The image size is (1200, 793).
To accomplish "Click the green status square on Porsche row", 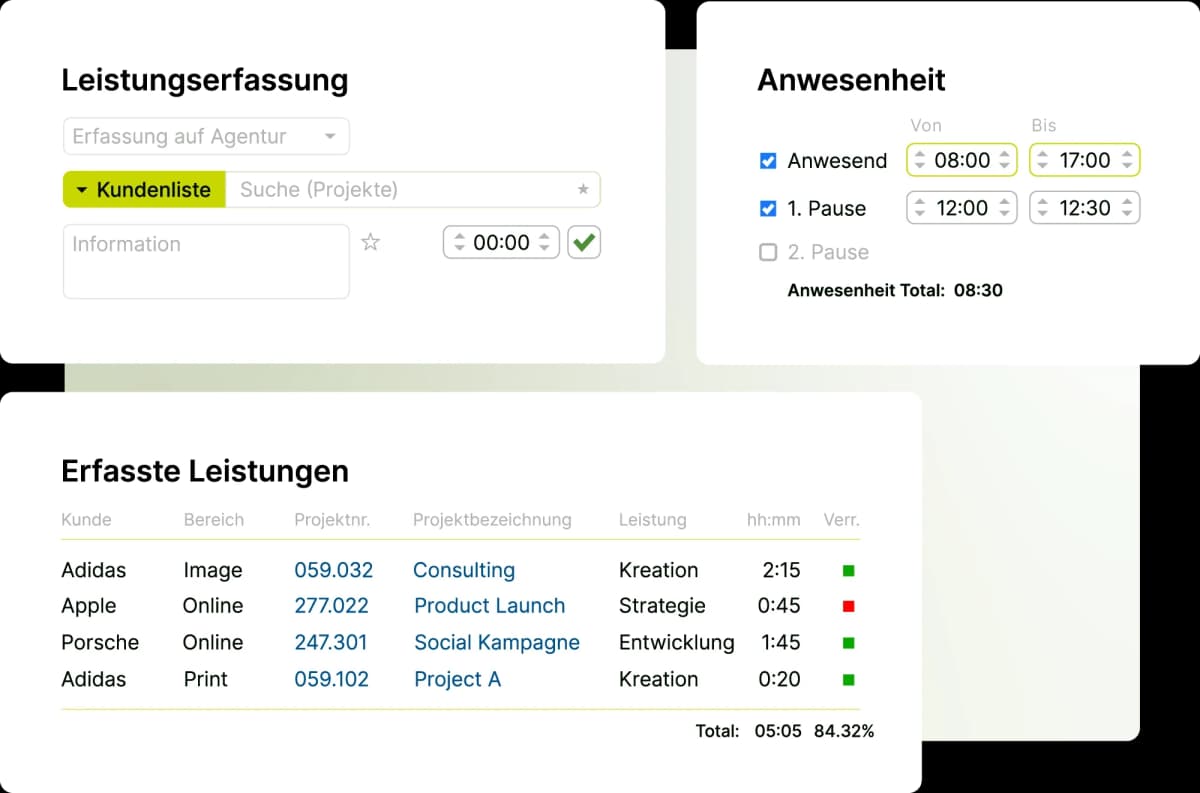I will [848, 642].
